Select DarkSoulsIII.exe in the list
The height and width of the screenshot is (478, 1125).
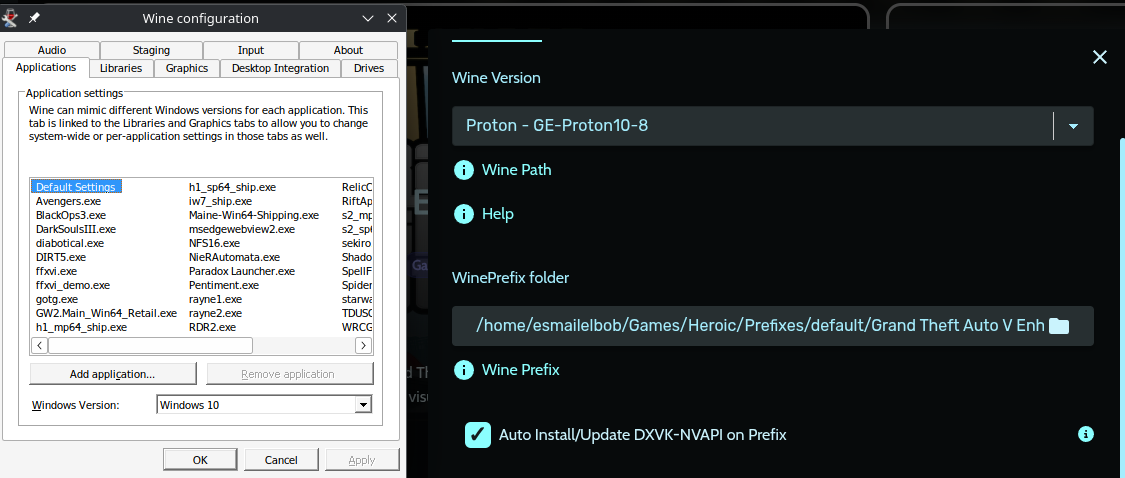75,229
